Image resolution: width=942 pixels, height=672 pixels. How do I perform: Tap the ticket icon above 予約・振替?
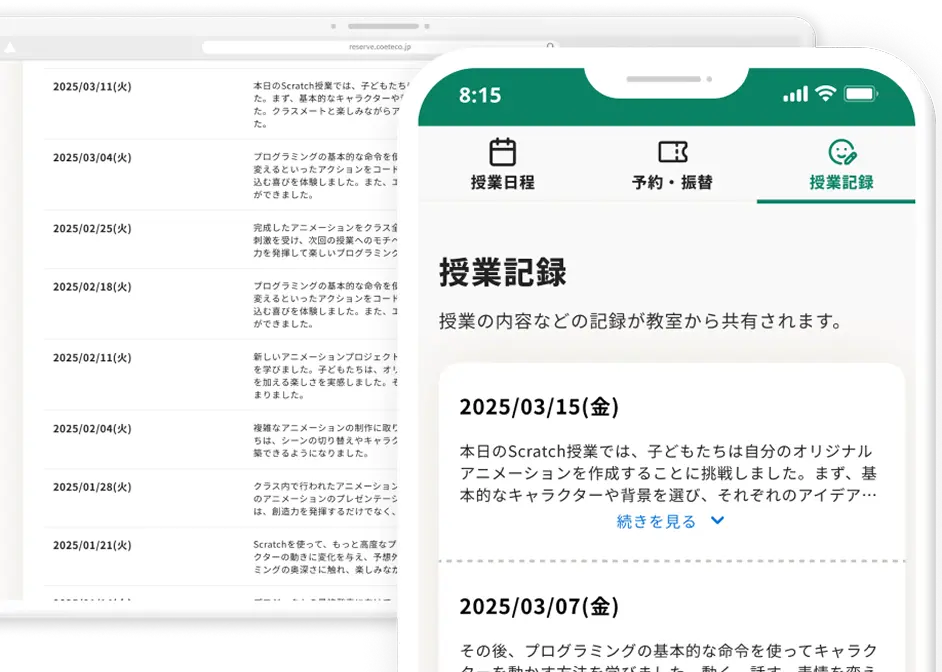pyautogui.click(x=673, y=152)
